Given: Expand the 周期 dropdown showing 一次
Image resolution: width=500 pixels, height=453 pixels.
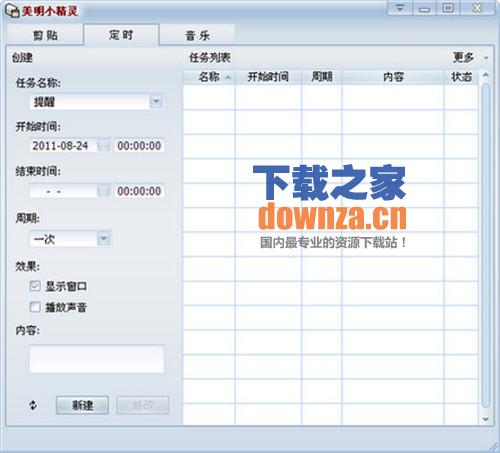Looking at the screenshot, I should coord(104,239).
